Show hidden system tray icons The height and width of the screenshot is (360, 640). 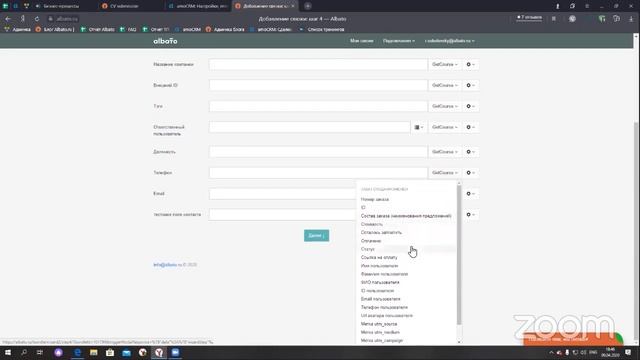click(x=551, y=353)
